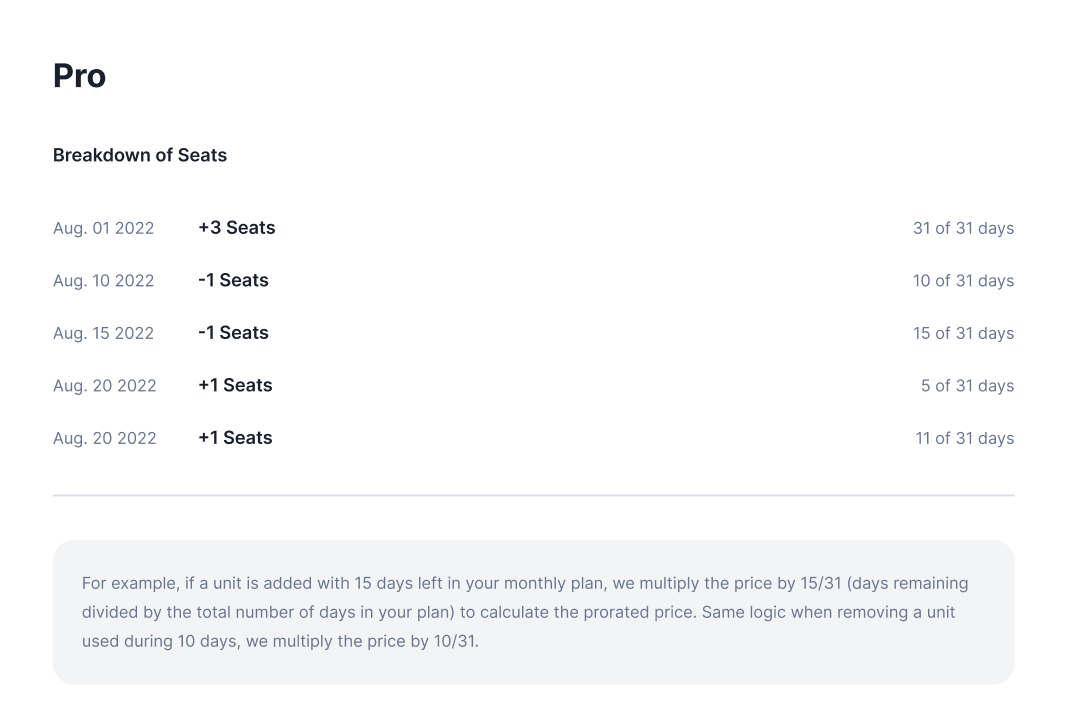Screen dimensions: 1068x718
Task: Click the Aug. 15 2022 date
Action: point(104,333)
